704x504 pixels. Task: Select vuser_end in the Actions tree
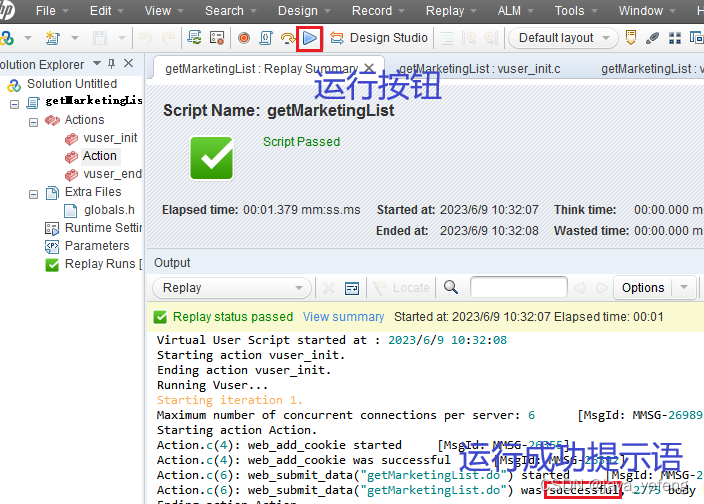pos(113,174)
